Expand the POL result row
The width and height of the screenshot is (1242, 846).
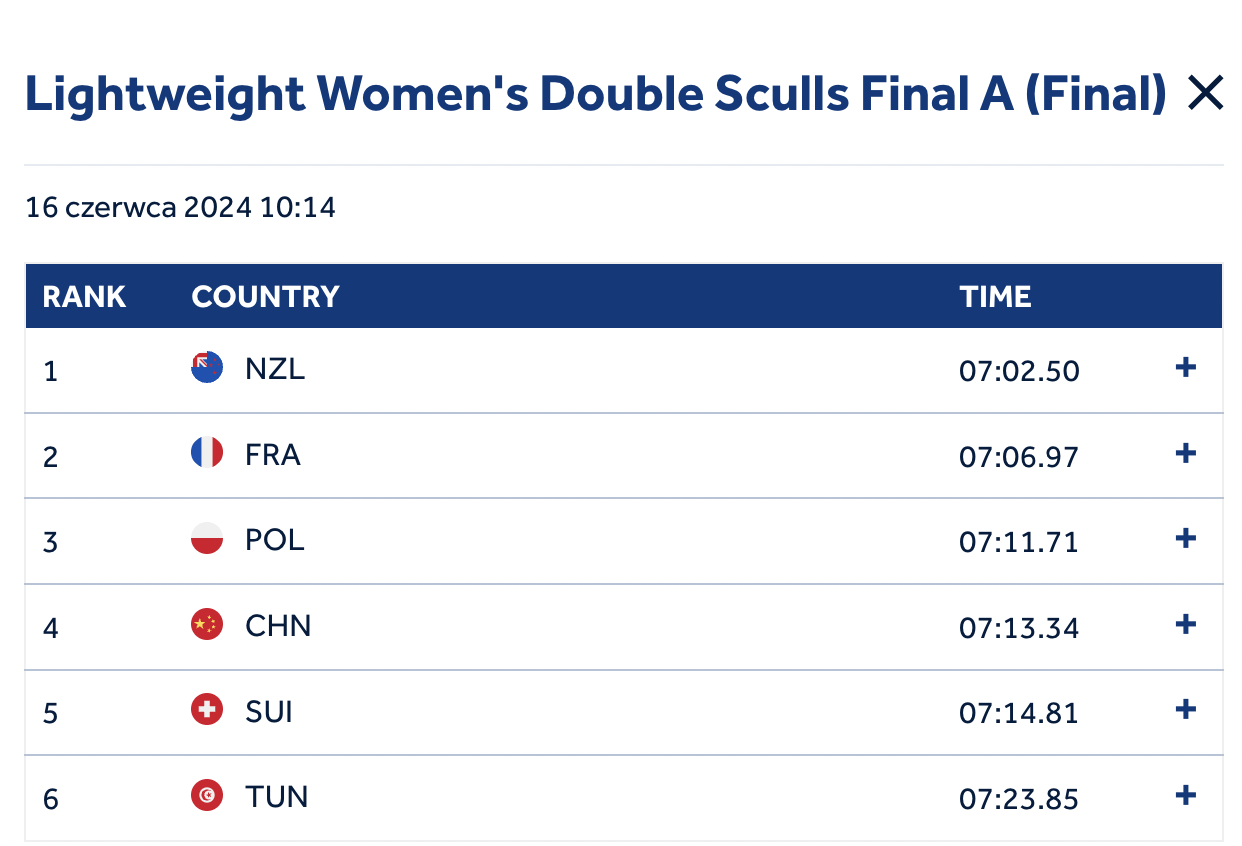pyautogui.click(x=1185, y=539)
